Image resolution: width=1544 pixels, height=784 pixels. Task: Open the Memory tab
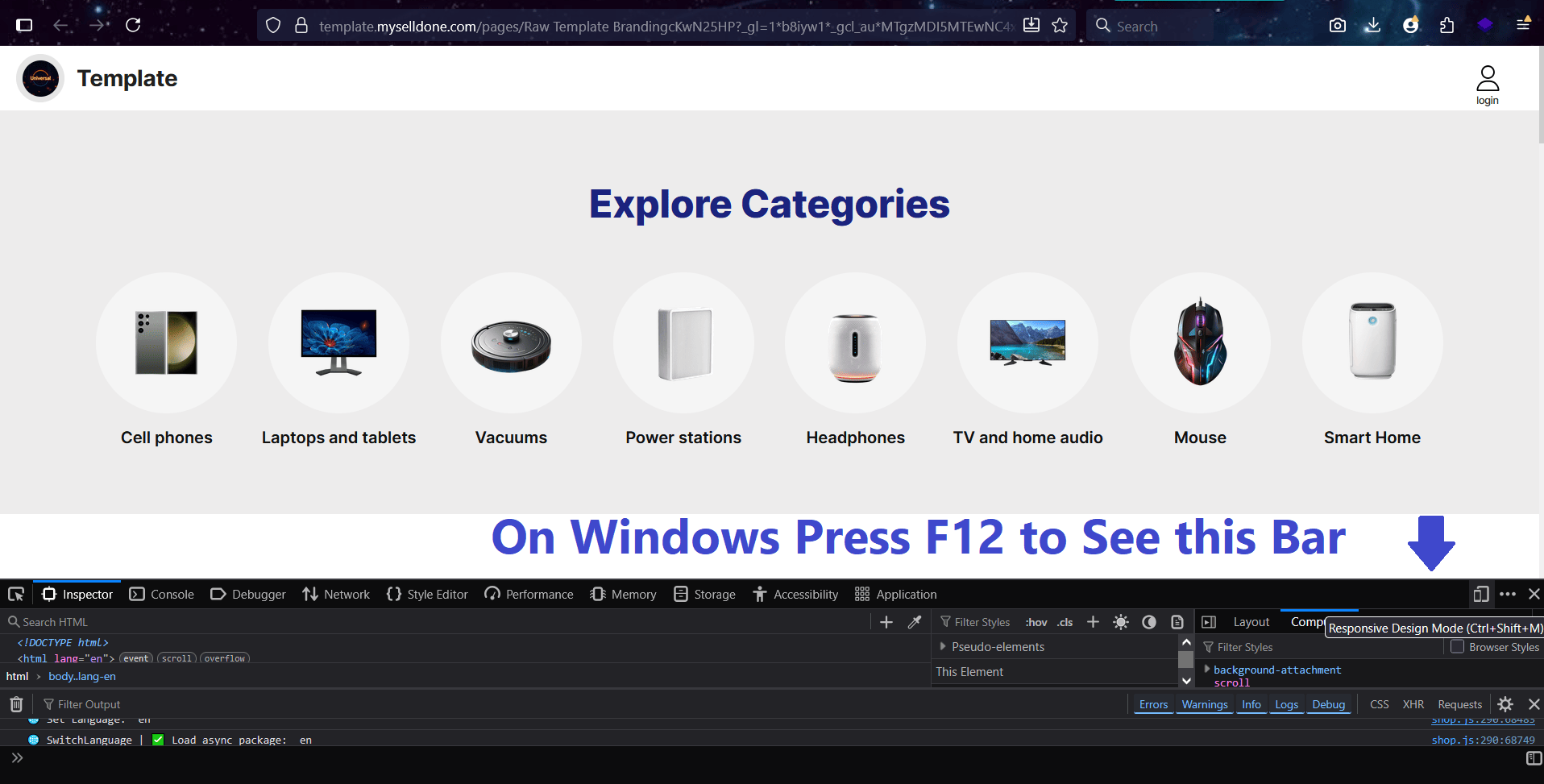623,595
